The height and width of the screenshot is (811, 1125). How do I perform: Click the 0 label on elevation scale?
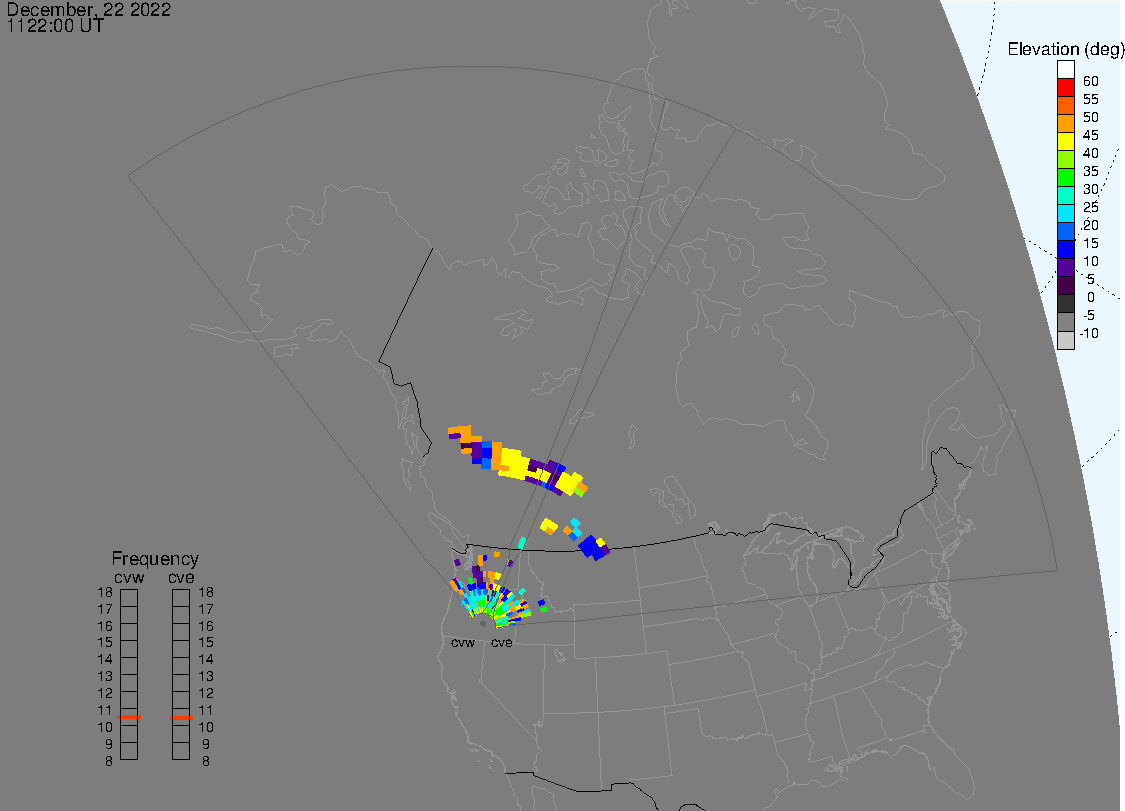[x=1091, y=297]
